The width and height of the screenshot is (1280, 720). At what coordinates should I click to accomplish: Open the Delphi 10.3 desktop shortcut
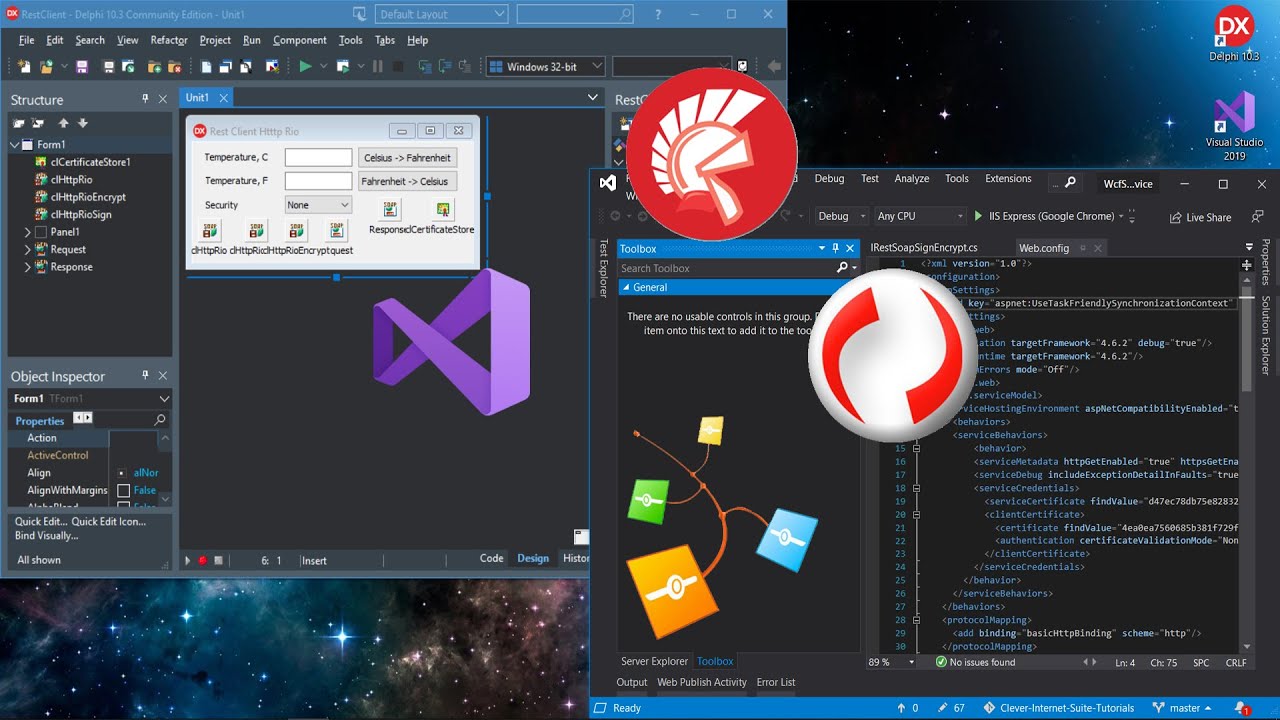click(x=1234, y=36)
